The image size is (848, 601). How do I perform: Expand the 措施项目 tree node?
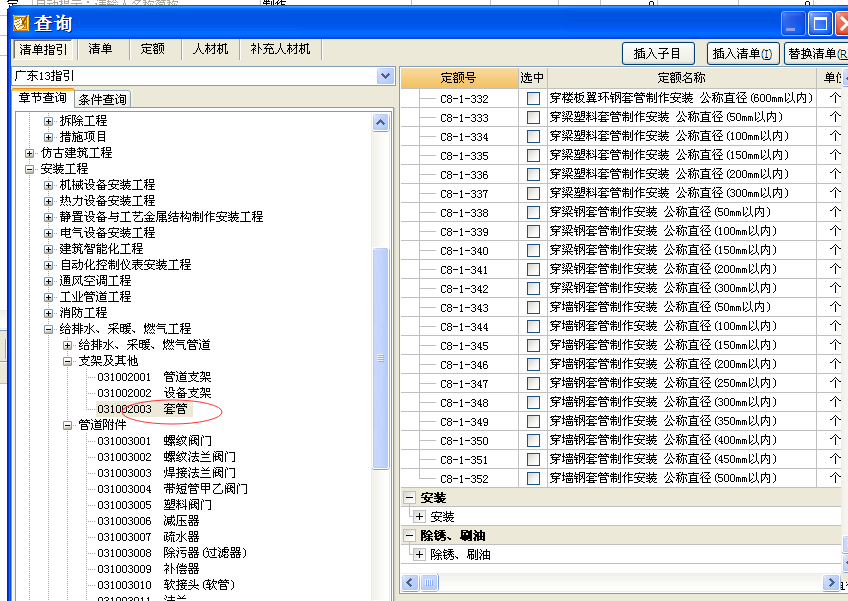pyautogui.click(x=48, y=137)
